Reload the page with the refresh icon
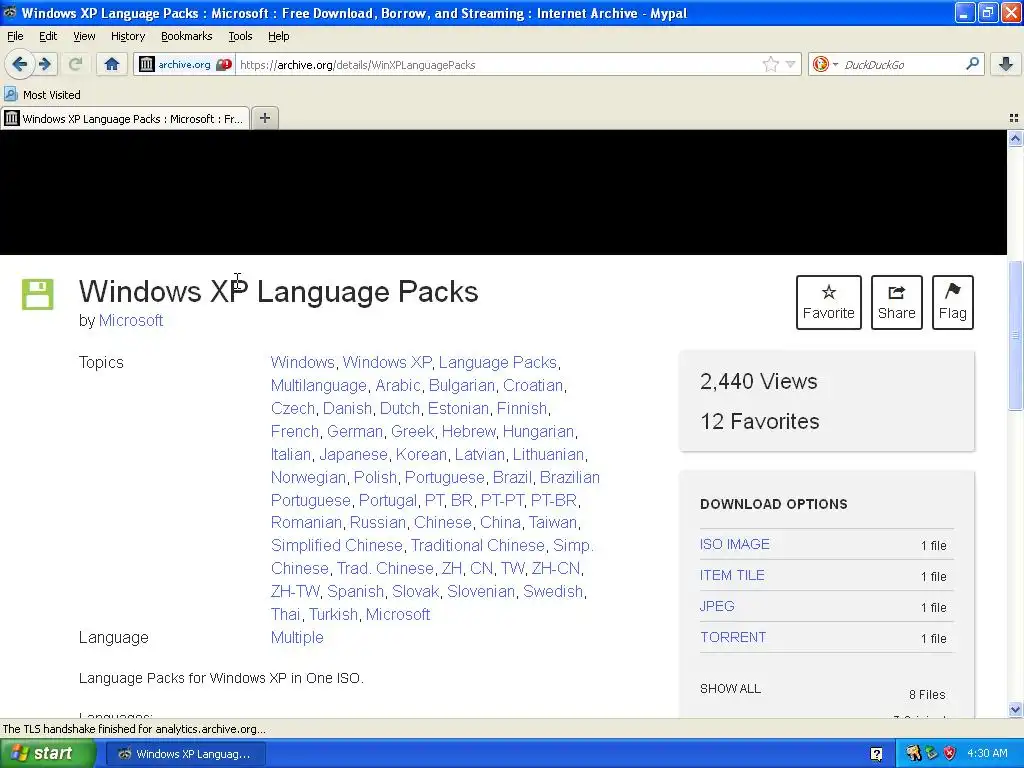 click(76, 64)
